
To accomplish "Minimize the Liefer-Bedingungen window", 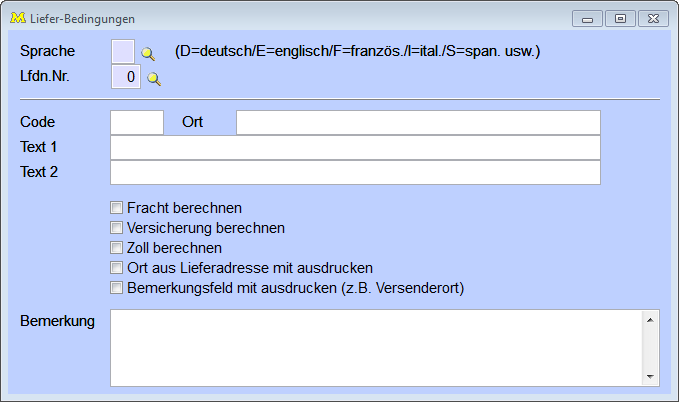I will (x=588, y=18).
